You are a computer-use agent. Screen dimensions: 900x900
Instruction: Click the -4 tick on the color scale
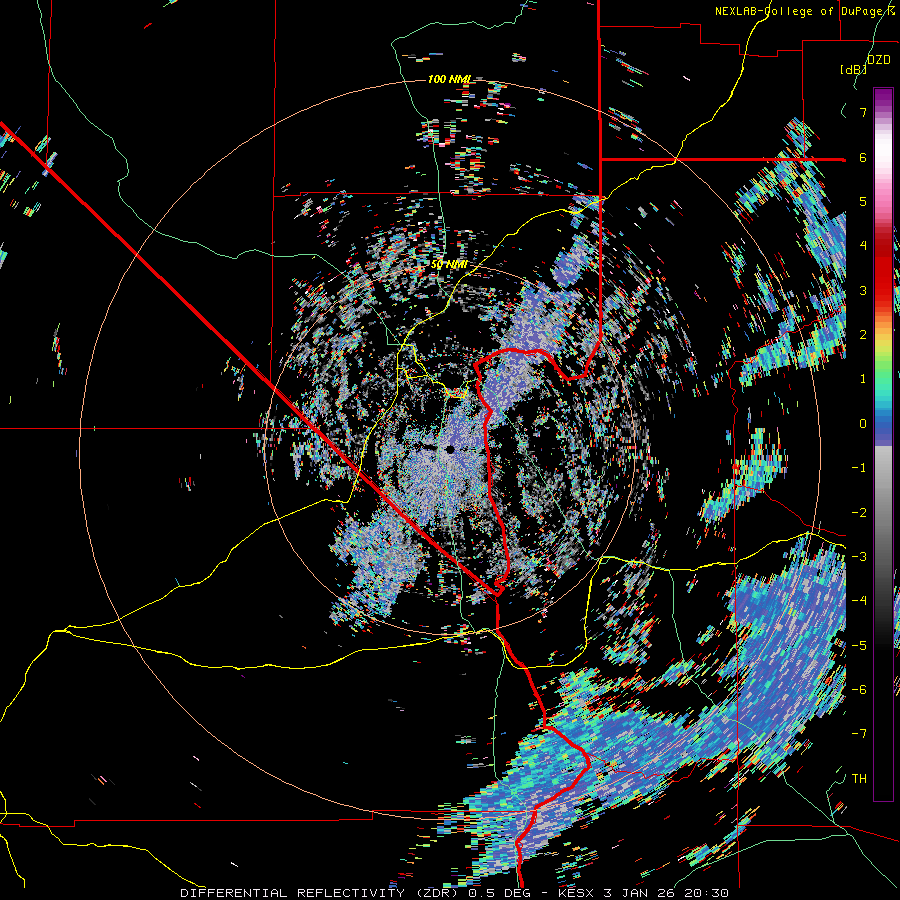(859, 601)
